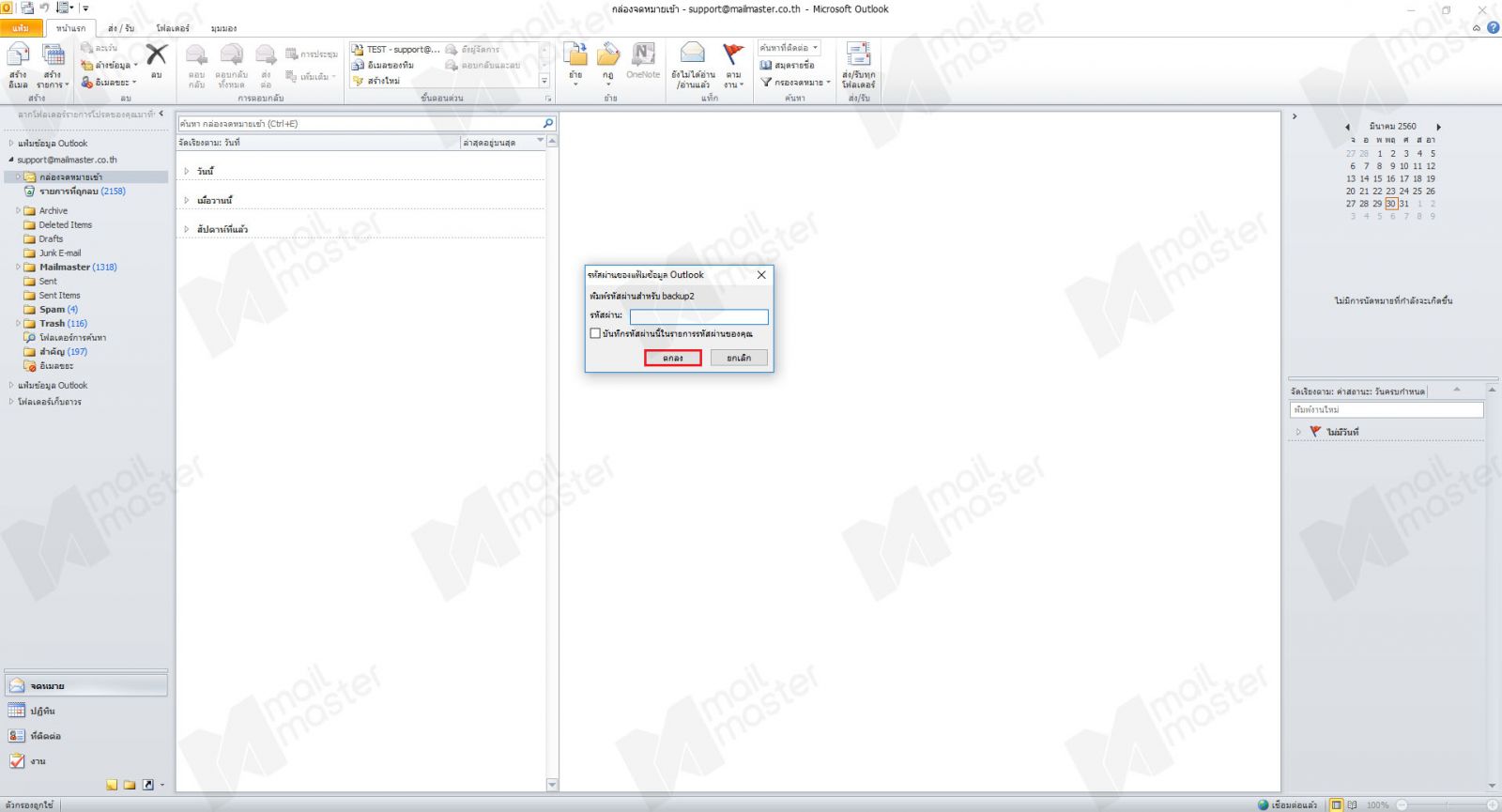Screen dimensions: 1502x812
Task: Expand the Yesterday (เมื่อวานนี้) group
Action: [x=187, y=200]
